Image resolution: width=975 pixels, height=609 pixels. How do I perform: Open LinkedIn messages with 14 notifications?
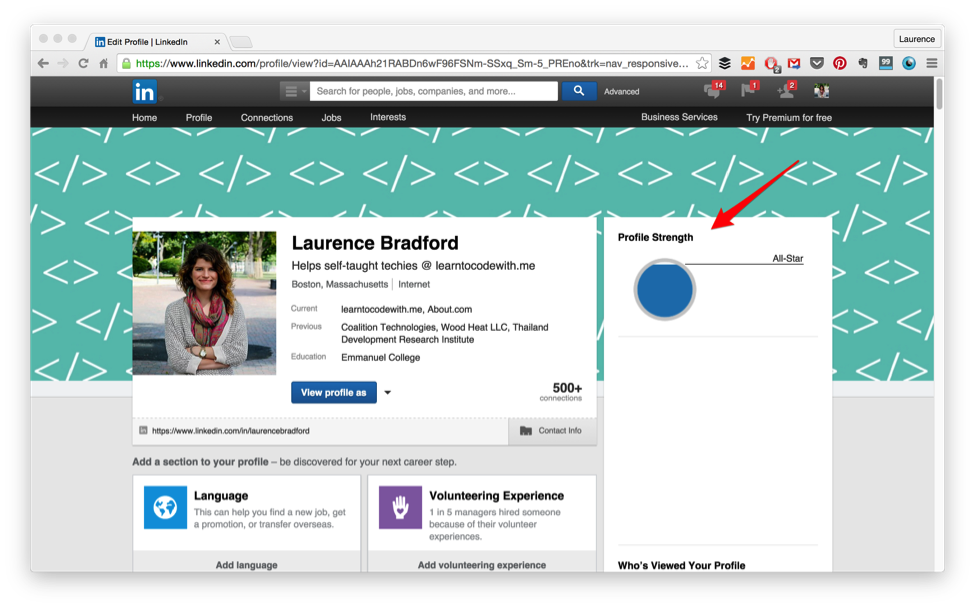pos(713,93)
